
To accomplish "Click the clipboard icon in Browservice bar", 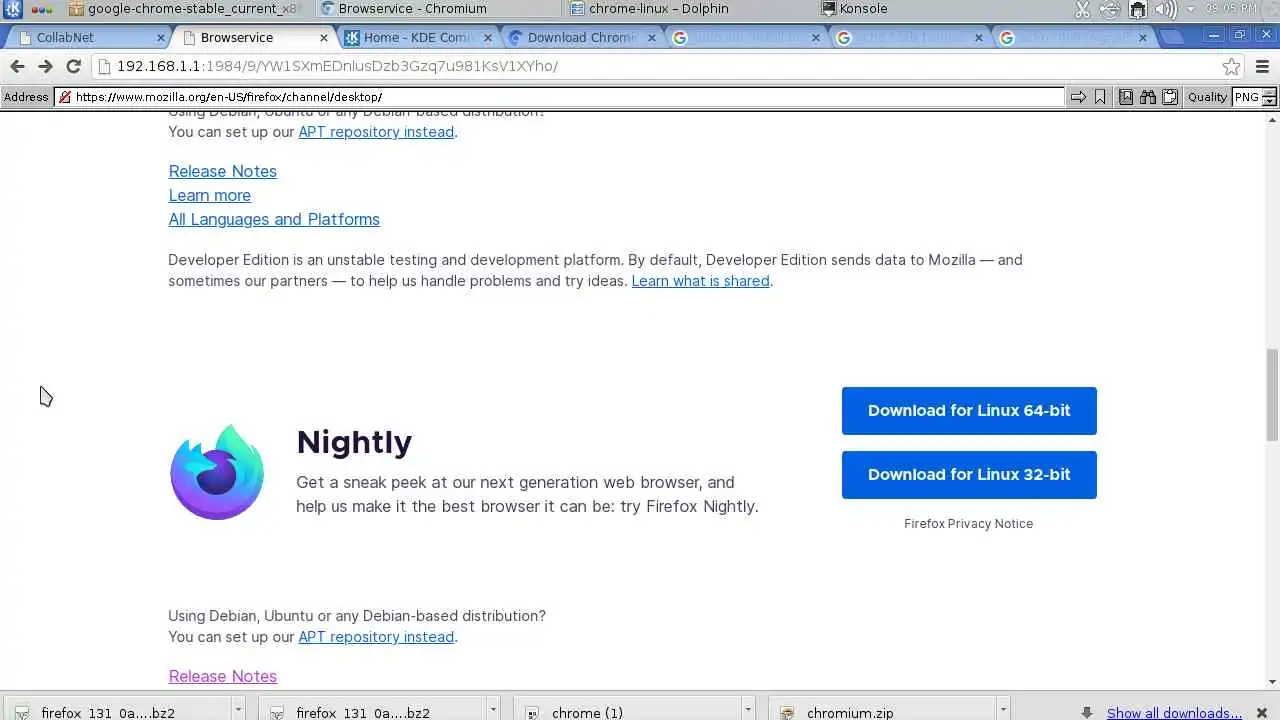I will click(1170, 97).
